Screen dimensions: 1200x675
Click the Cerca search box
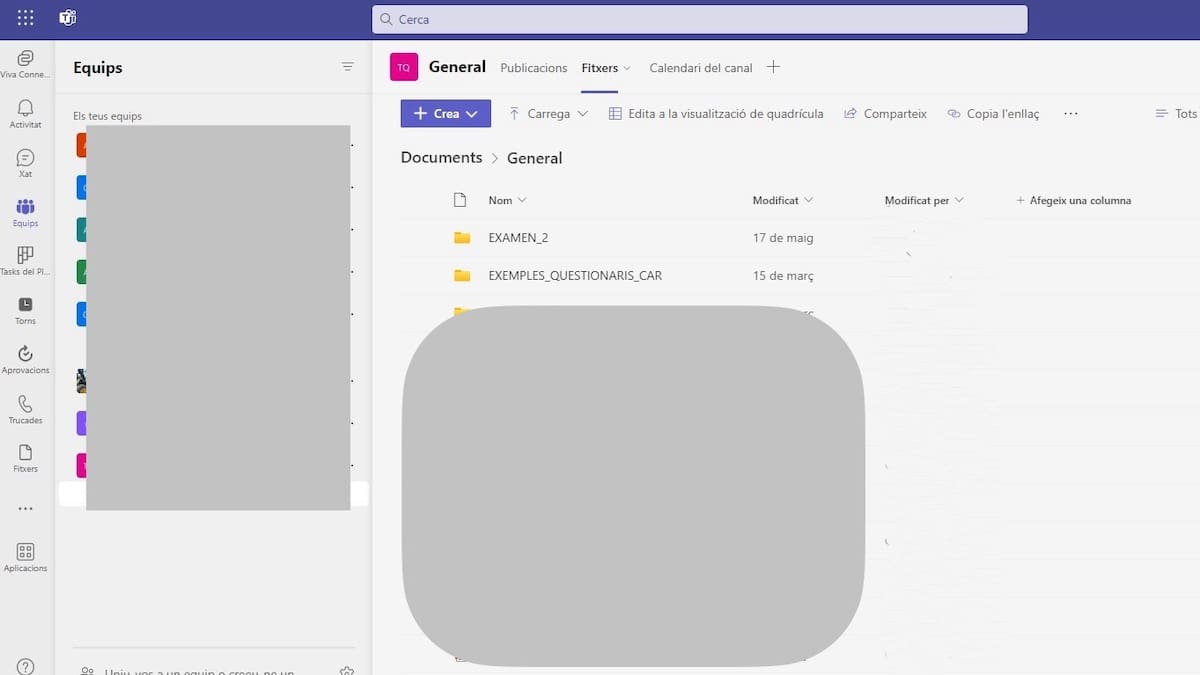(700, 19)
